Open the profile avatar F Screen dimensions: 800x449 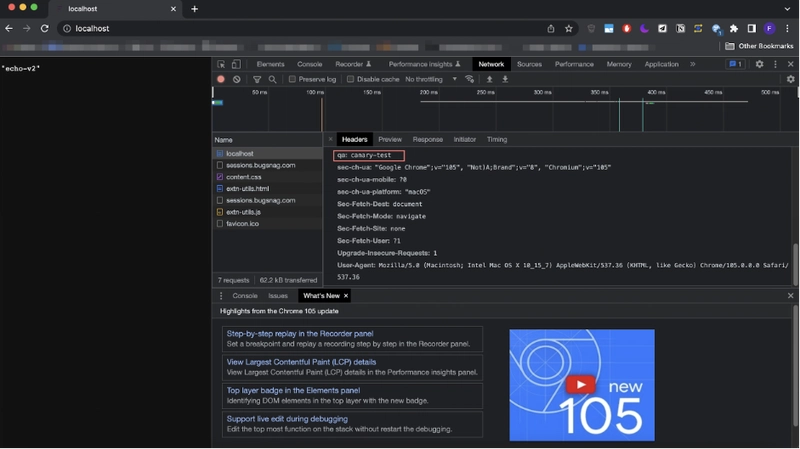click(x=769, y=29)
